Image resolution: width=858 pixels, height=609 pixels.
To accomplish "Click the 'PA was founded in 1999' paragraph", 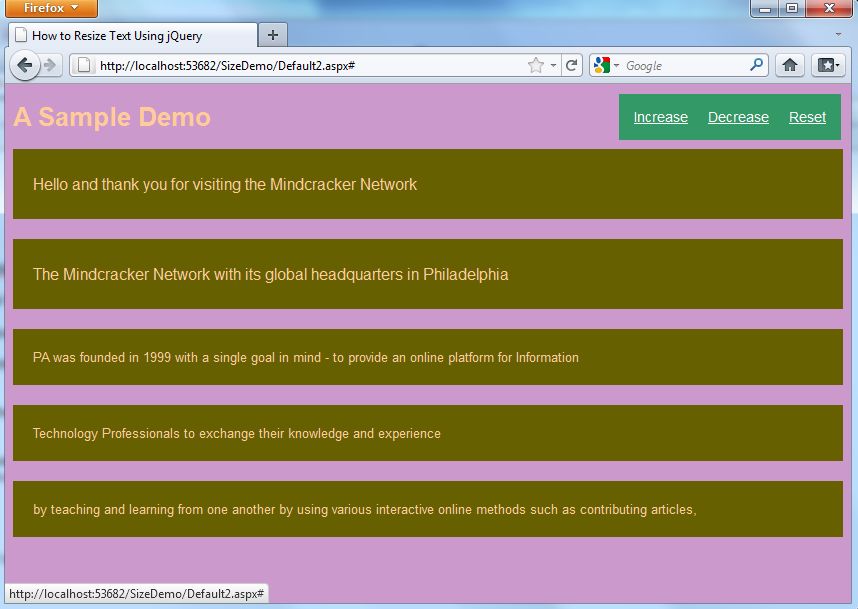I will 305,357.
